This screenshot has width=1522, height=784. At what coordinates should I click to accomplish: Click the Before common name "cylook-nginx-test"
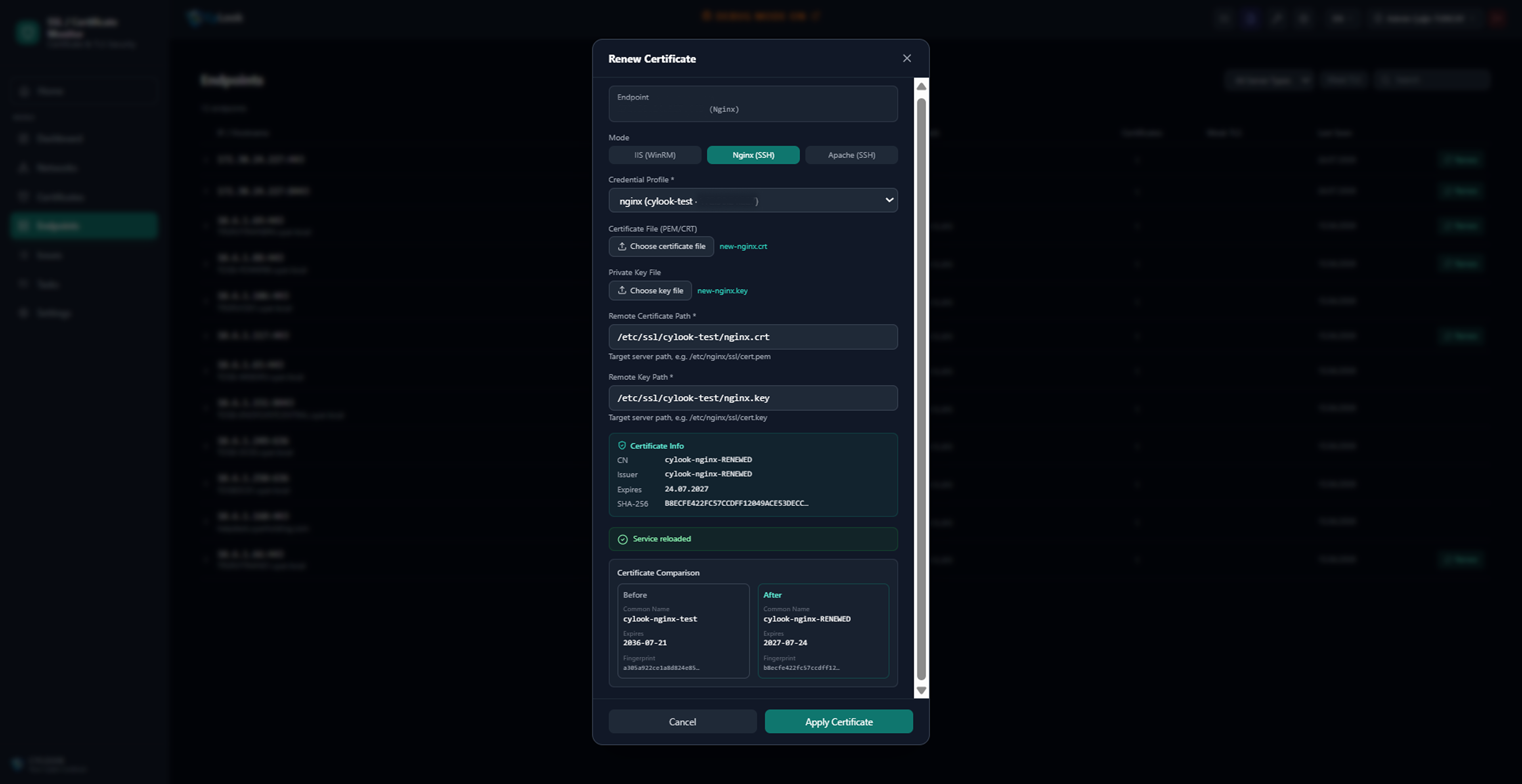click(660, 619)
